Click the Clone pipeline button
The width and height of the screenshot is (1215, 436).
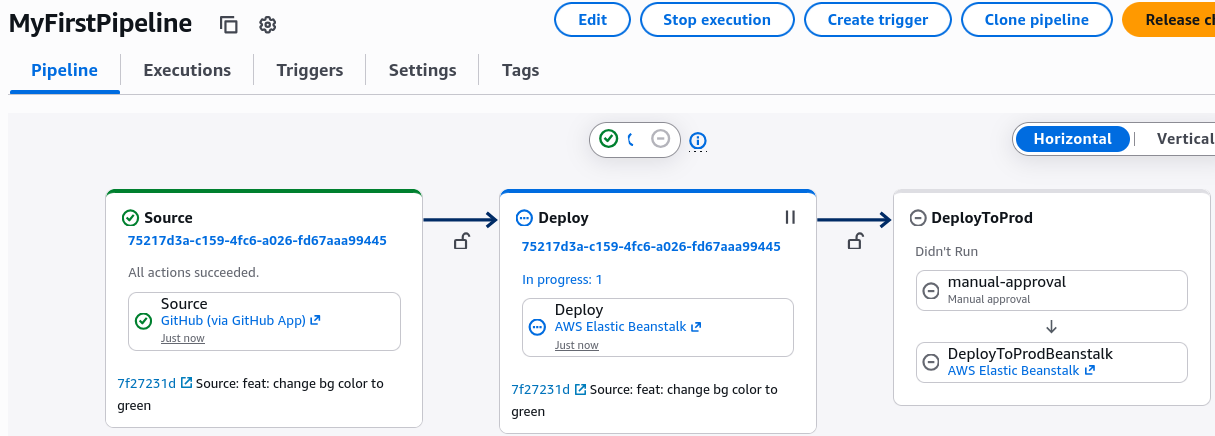1037,19
